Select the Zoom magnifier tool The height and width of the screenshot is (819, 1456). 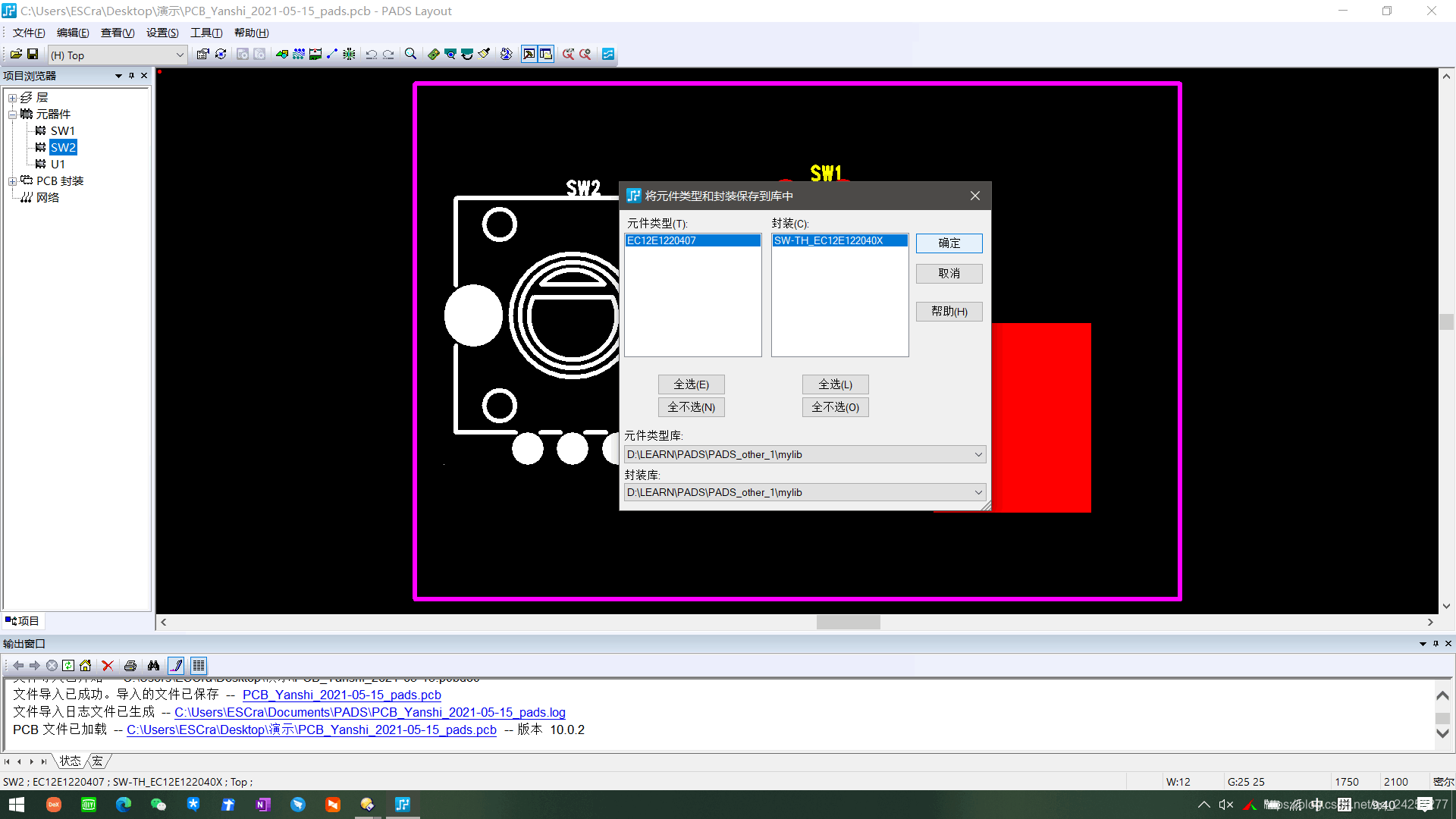410,54
